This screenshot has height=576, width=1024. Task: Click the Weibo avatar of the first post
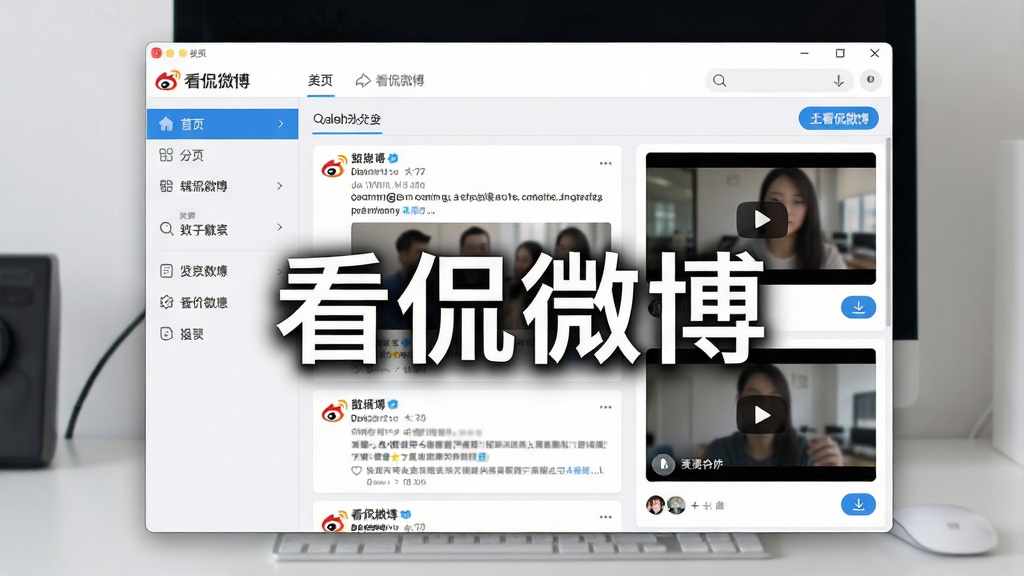[x=334, y=167]
